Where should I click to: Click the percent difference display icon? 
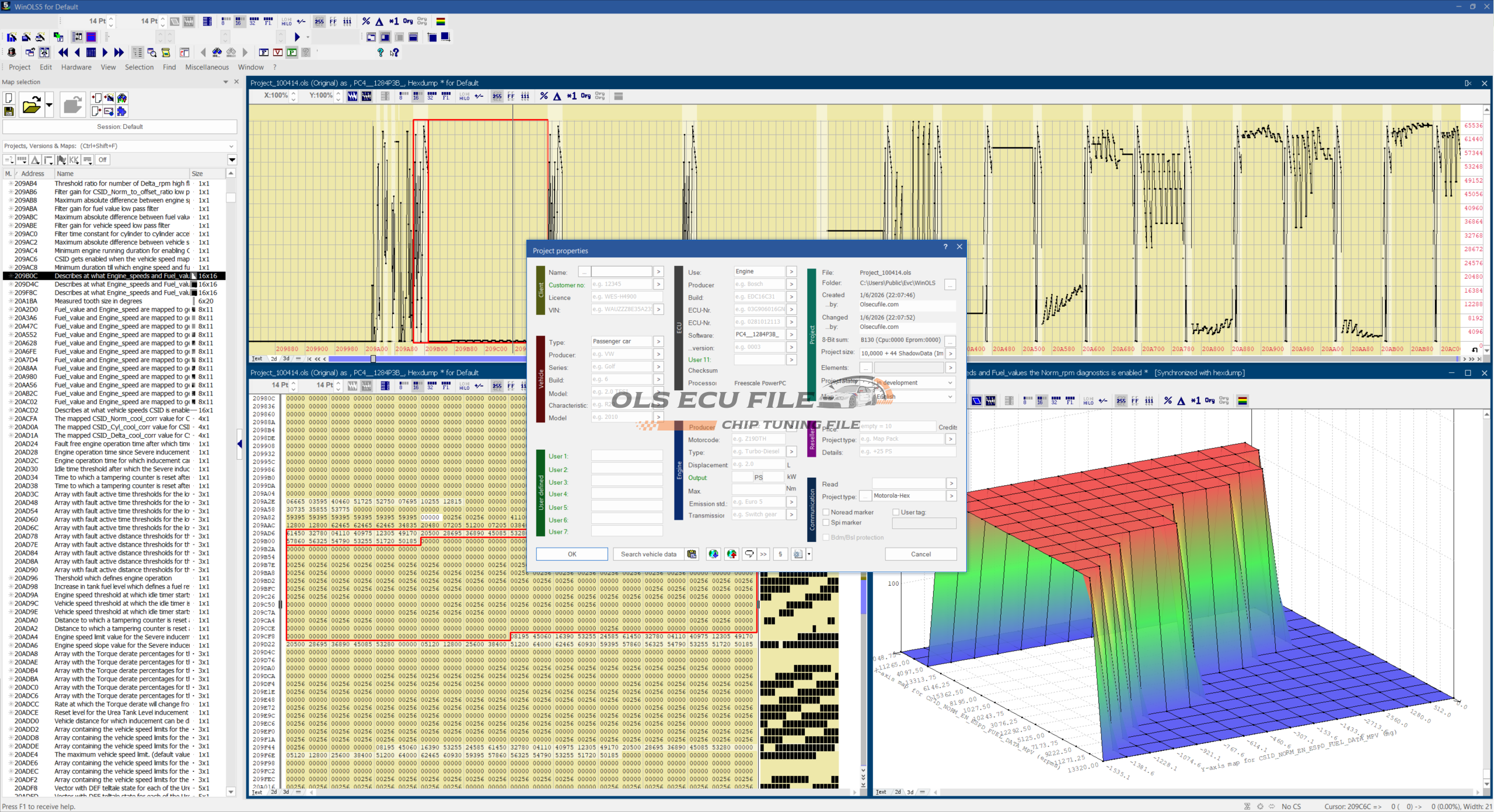click(x=366, y=22)
